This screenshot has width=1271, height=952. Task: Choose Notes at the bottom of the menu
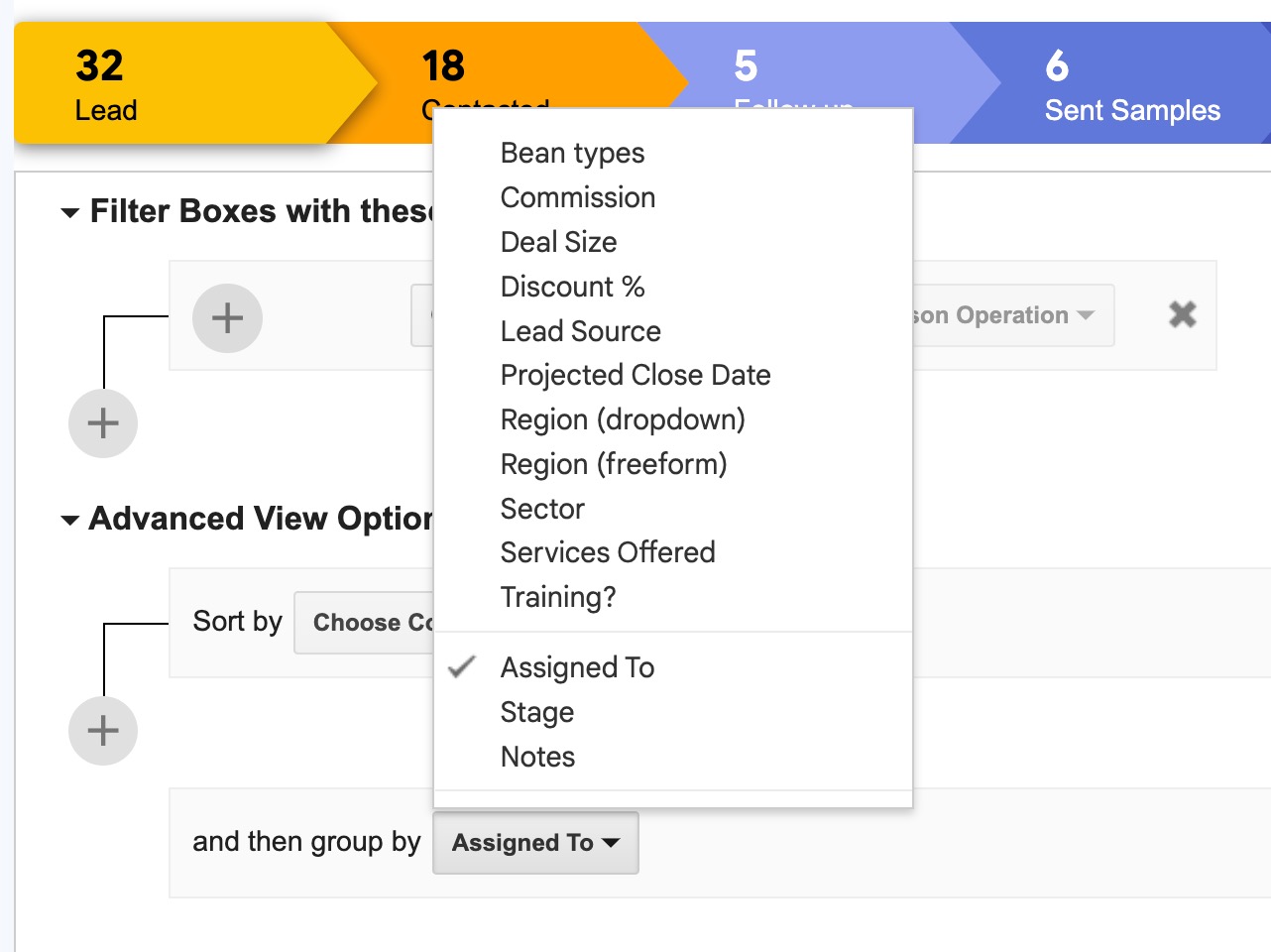tap(537, 756)
